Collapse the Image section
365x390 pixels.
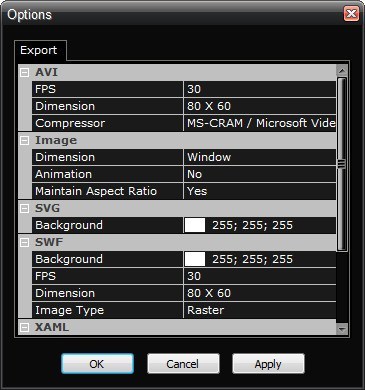24,140
